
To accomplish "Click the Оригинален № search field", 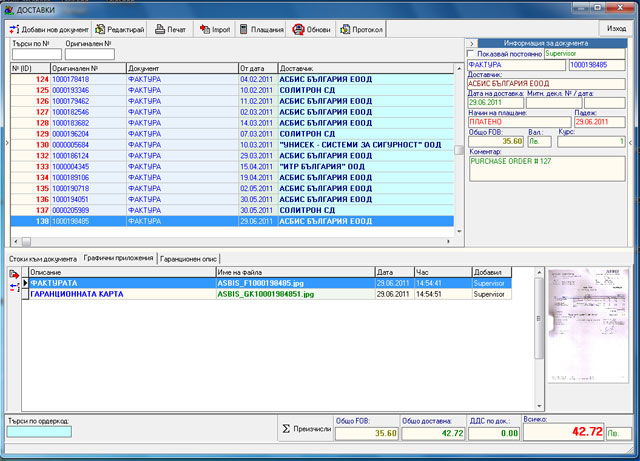I will pyautogui.click(x=89, y=54).
